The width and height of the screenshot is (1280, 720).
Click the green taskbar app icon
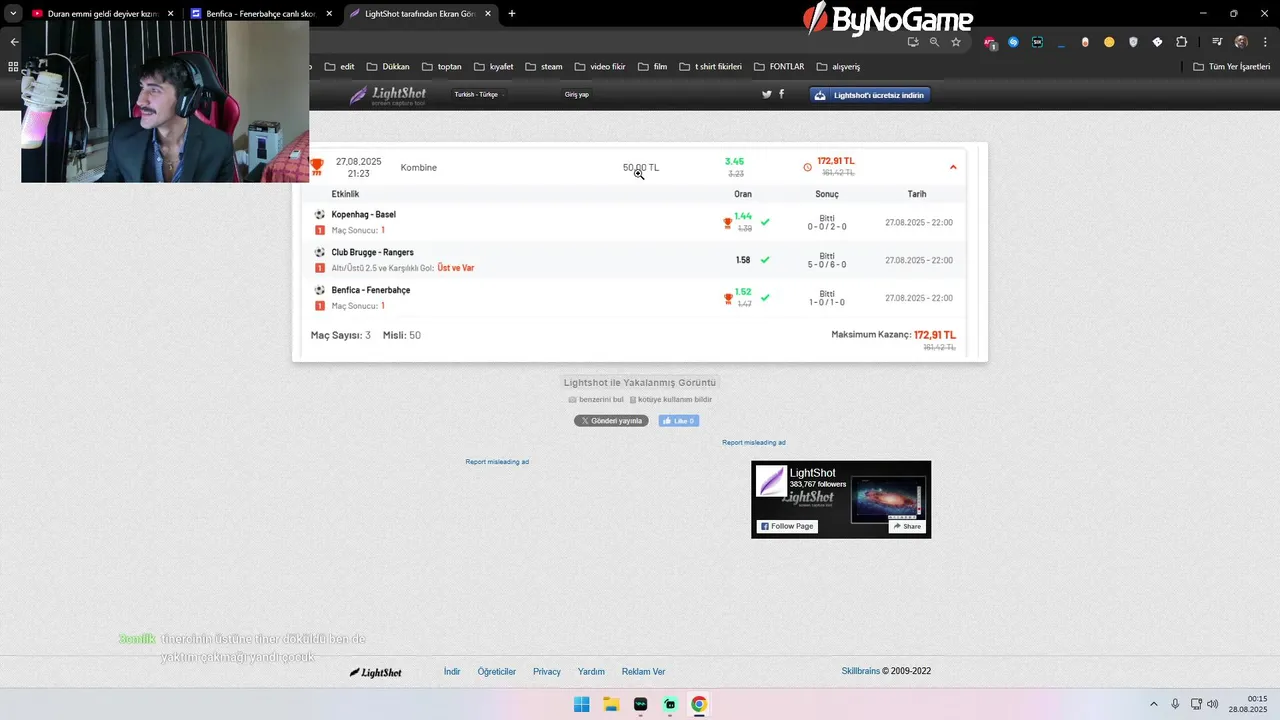click(x=670, y=704)
